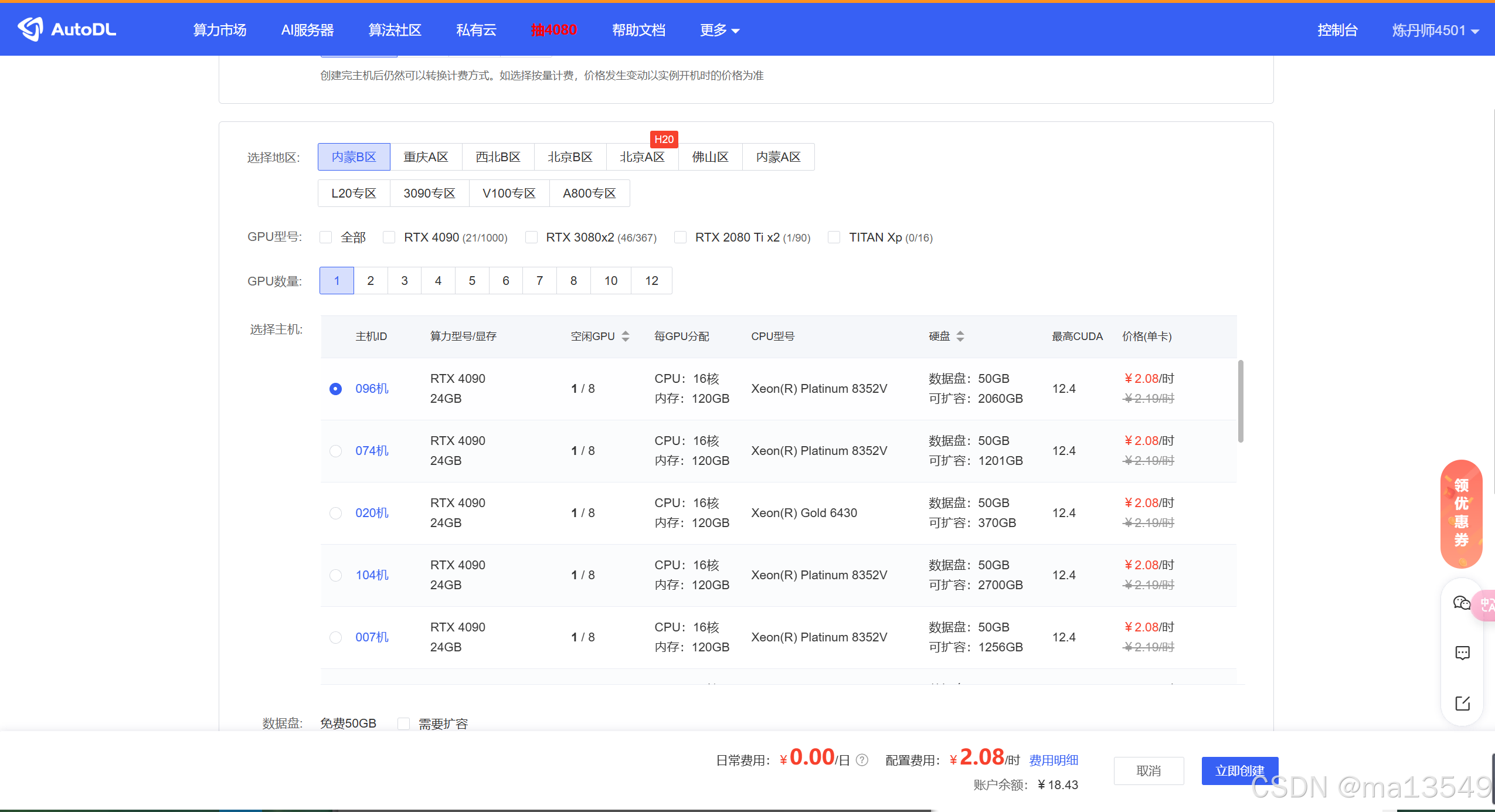The width and height of the screenshot is (1495, 812).
Task: Open the 费用明细 link
Action: pos(1054,760)
